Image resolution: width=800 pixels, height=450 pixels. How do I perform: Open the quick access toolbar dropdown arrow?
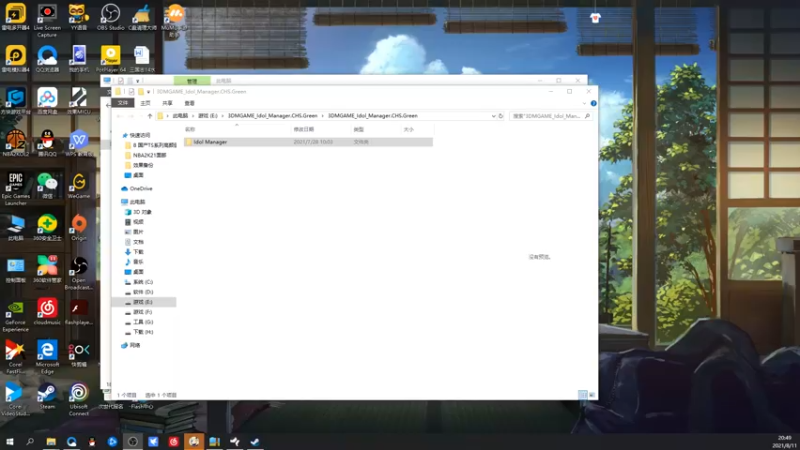148,92
